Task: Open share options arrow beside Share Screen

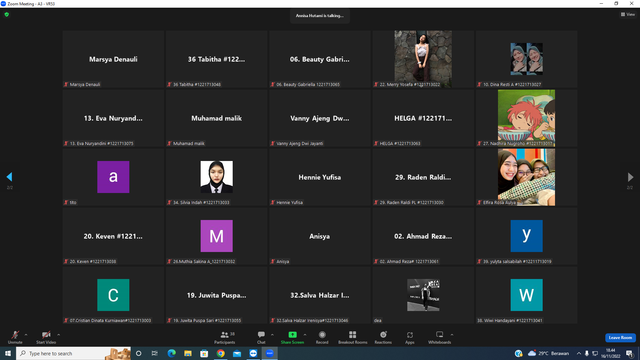Action: click(x=305, y=335)
